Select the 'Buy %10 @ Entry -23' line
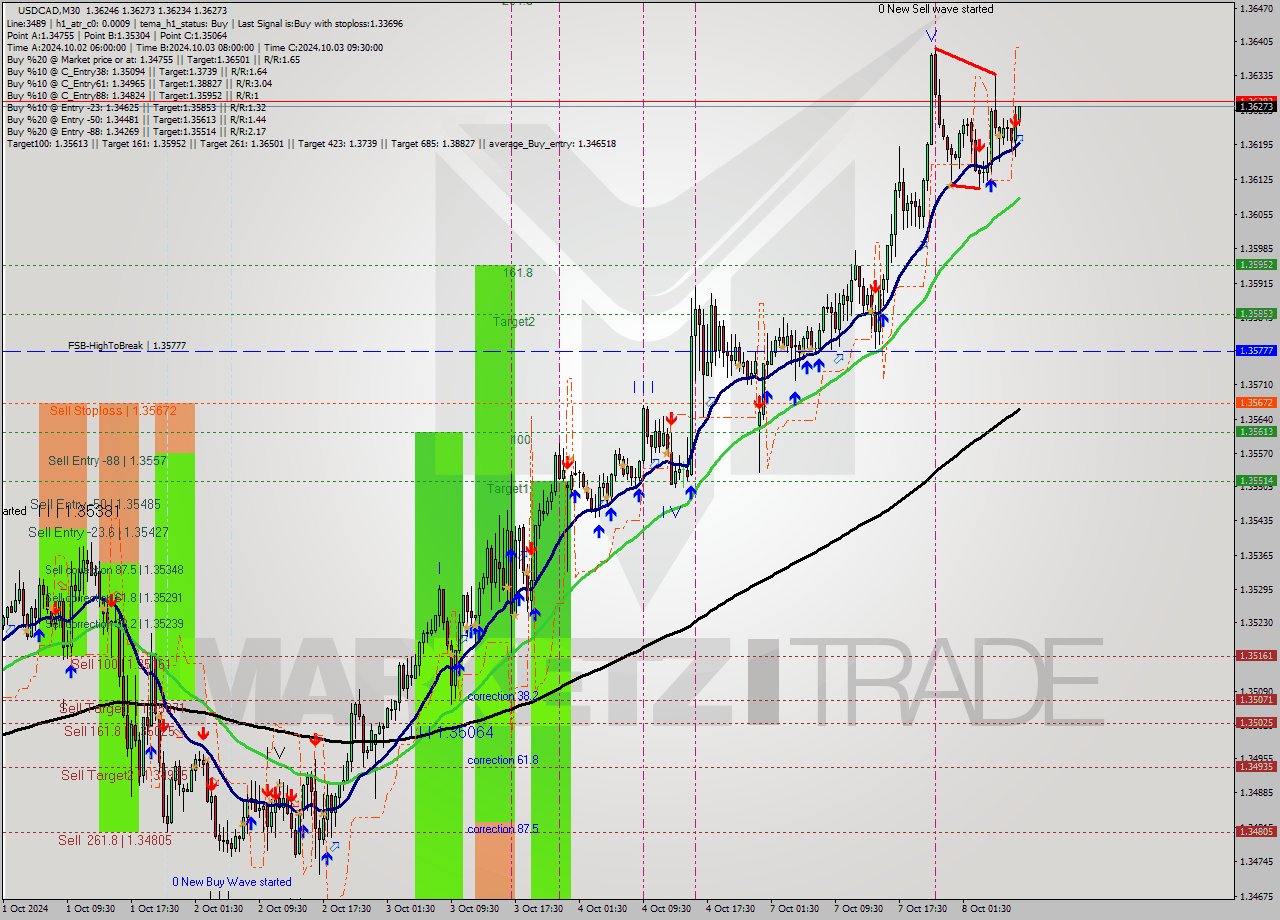Viewport: 1280px width, 920px height. (136, 108)
